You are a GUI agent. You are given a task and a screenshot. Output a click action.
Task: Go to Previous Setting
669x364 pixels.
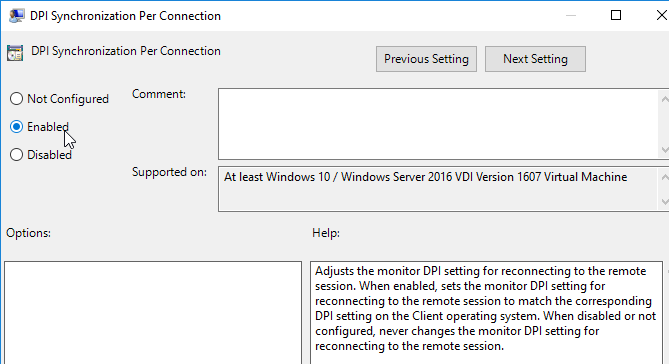coord(426,59)
